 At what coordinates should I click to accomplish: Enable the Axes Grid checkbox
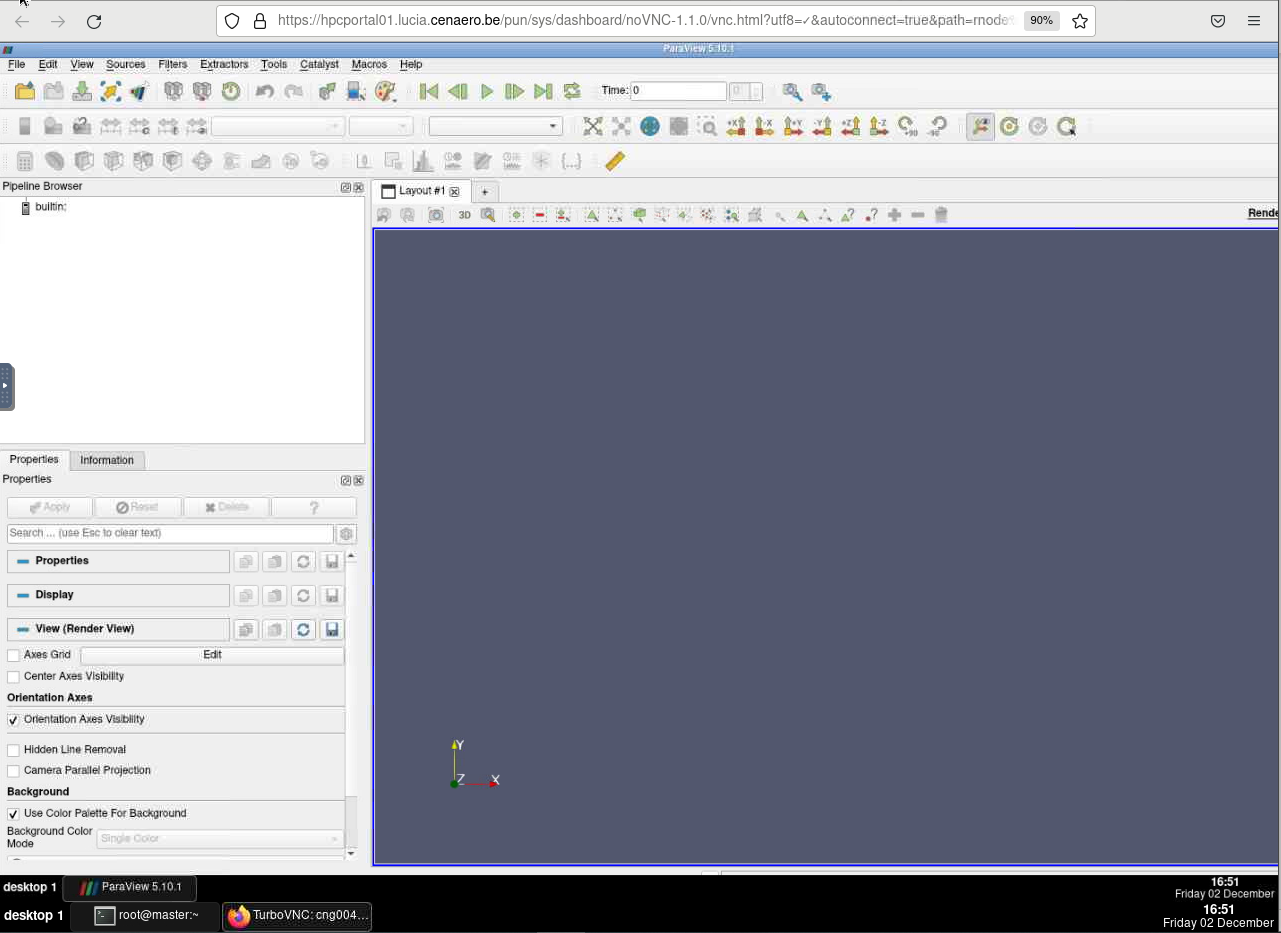(x=13, y=656)
